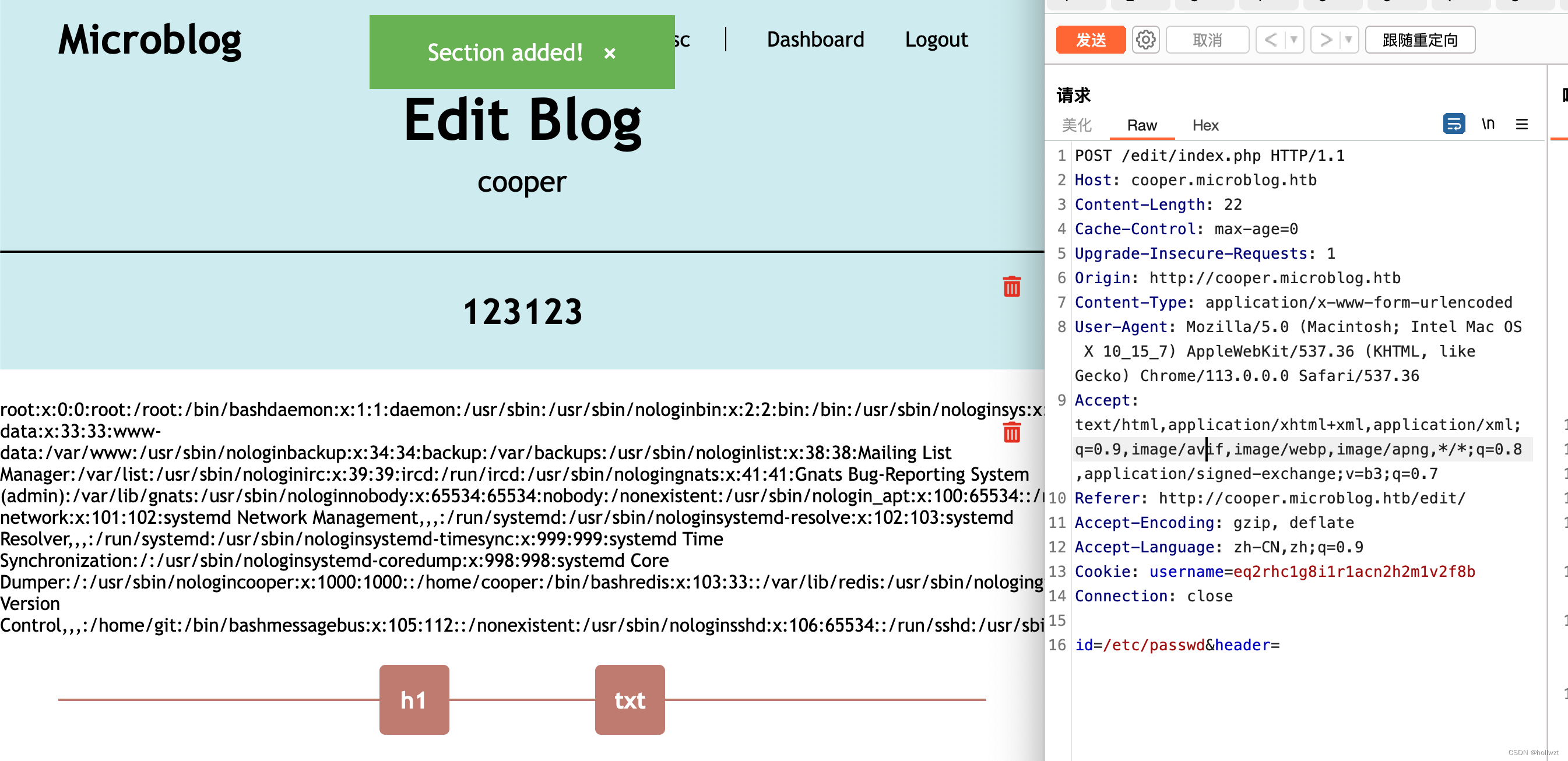Expand the forward history dropdown arrow
This screenshot has width=1568, height=761.
[1348, 40]
